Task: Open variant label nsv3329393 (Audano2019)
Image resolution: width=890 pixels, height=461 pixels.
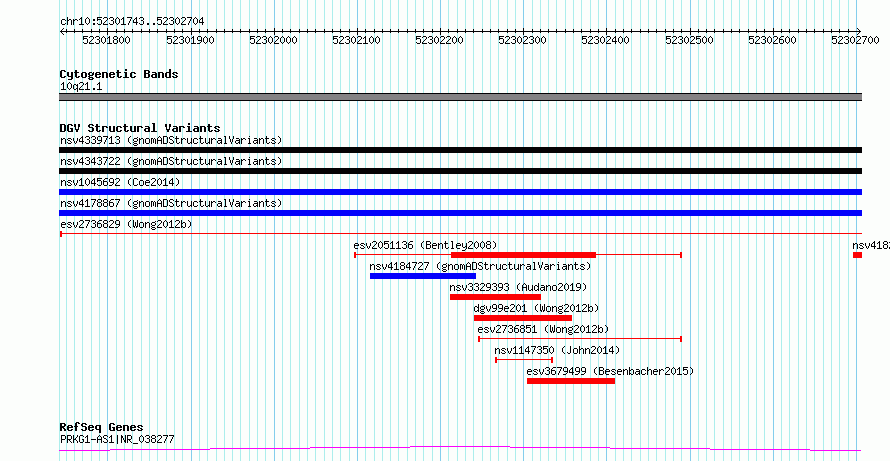Action: click(518, 287)
